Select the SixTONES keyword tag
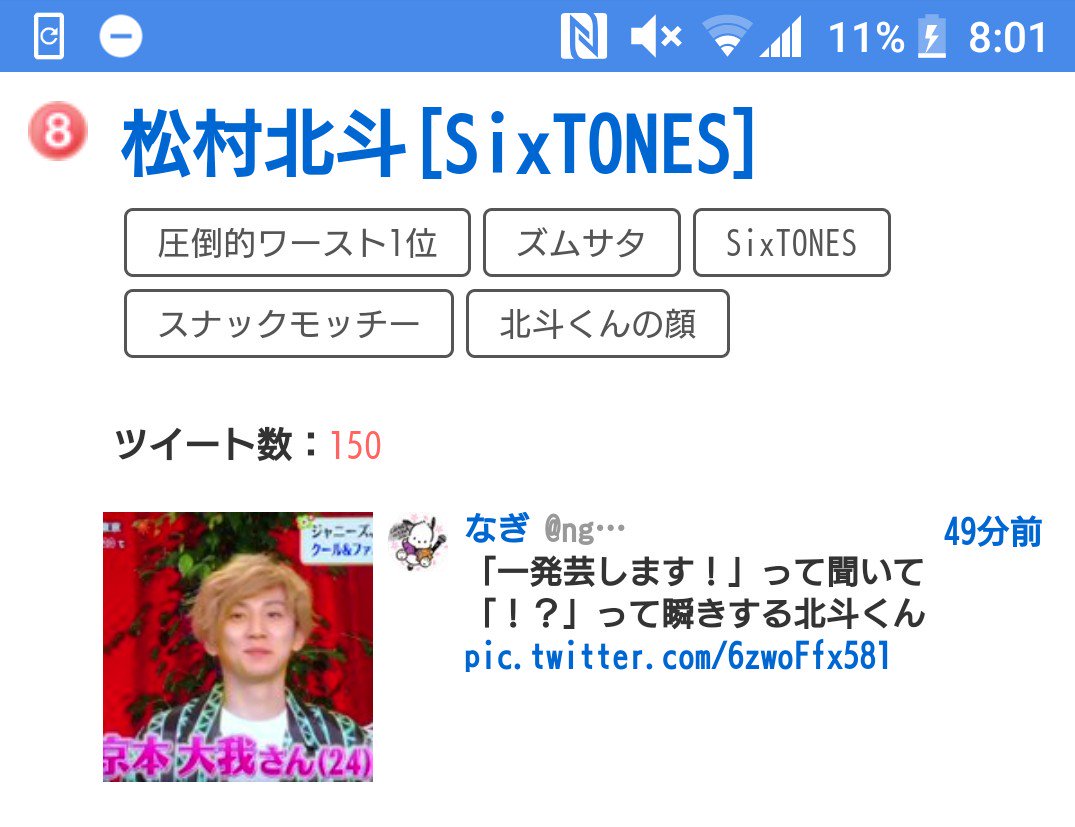Screen dimensions: 1075x827 pyautogui.click(x=792, y=243)
